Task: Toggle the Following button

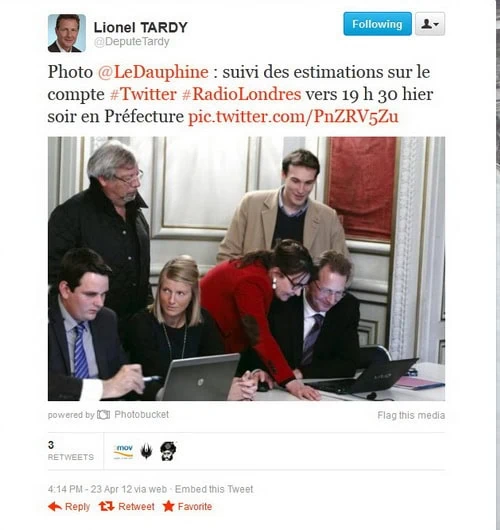Action: [x=377, y=24]
